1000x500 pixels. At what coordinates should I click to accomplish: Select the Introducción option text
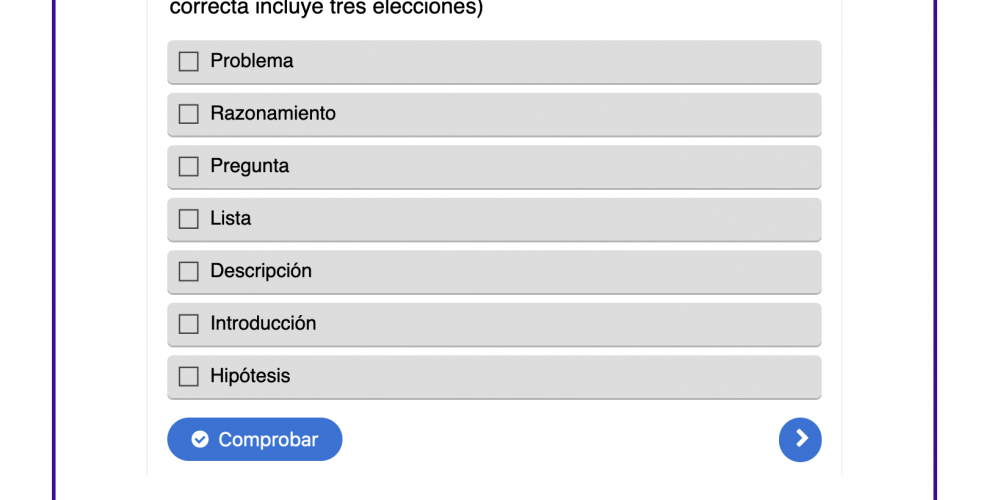click(263, 324)
